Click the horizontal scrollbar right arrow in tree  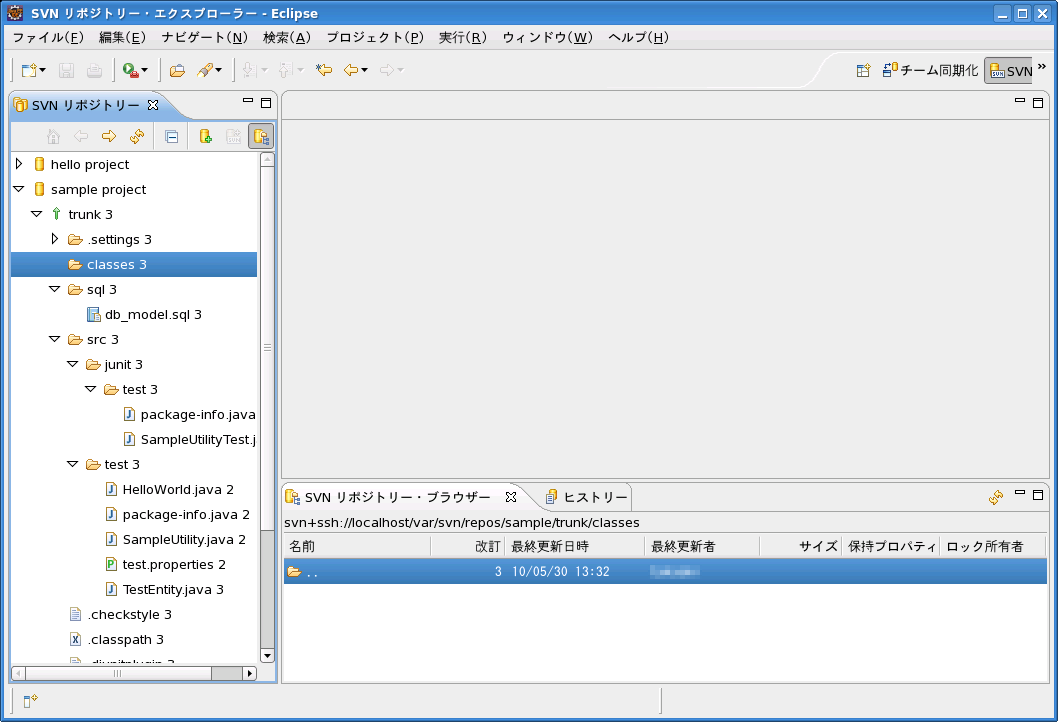250,673
